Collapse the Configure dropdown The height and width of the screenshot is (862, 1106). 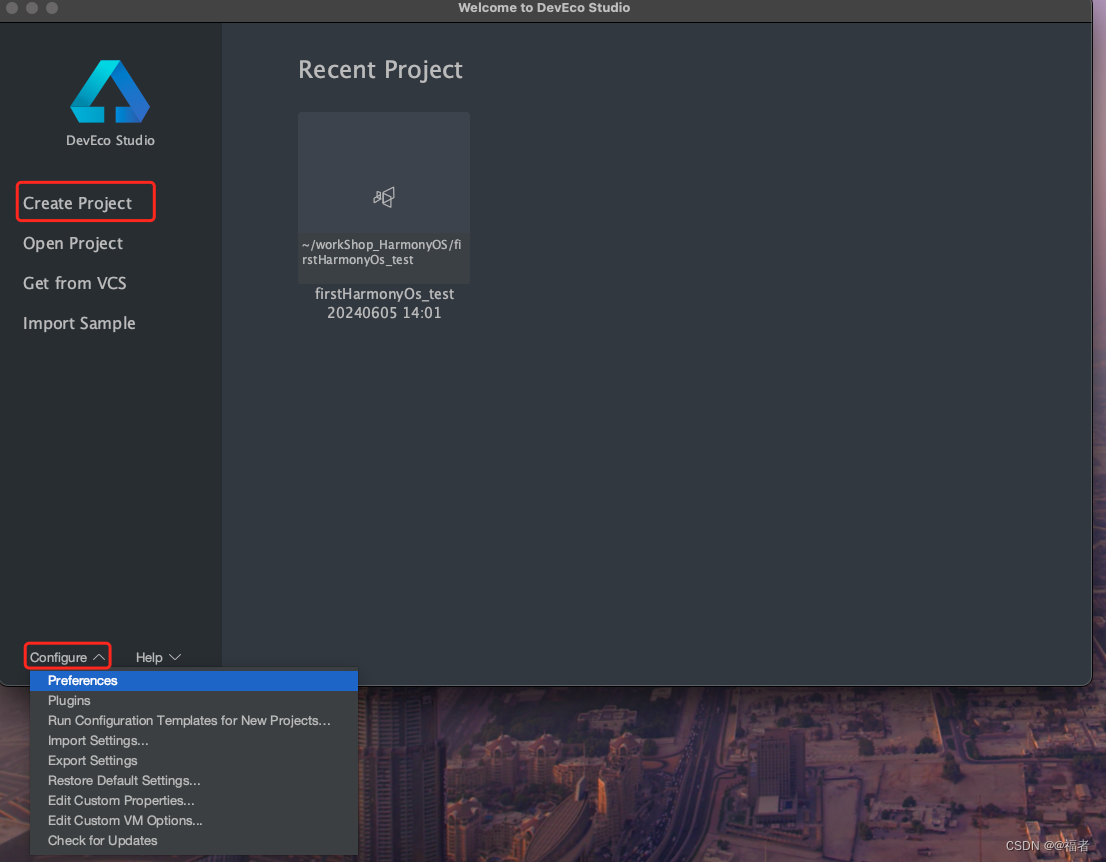tap(67, 657)
